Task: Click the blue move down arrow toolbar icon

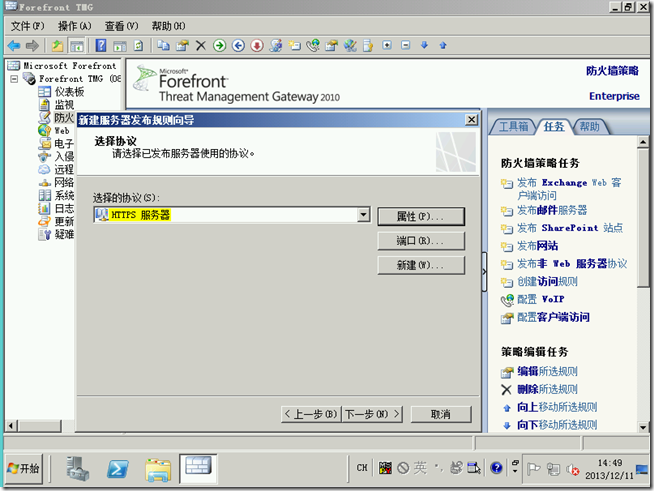Action: coord(424,45)
